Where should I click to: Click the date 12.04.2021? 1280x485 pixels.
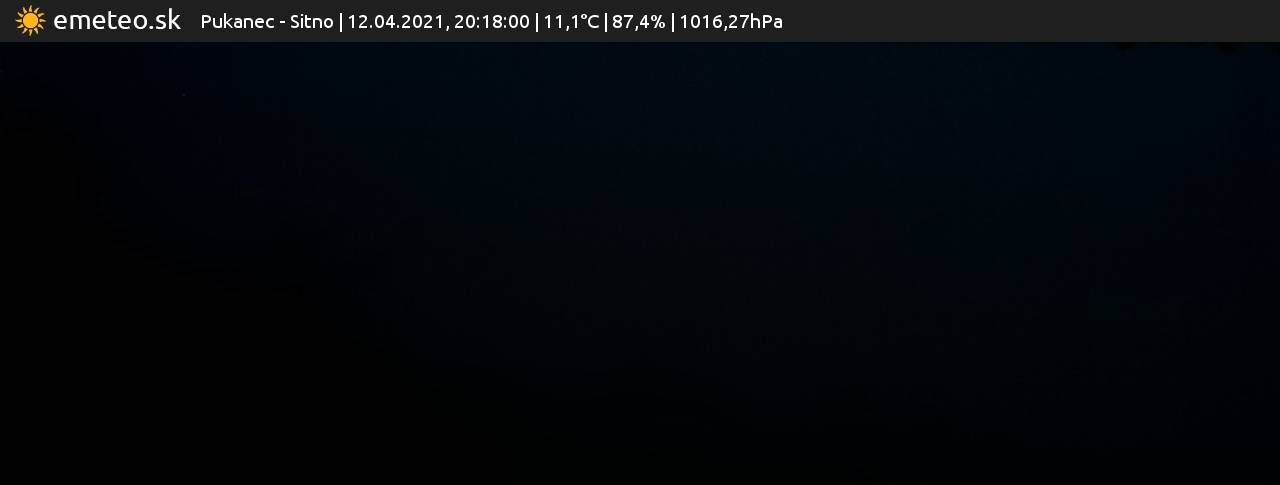(x=396, y=22)
